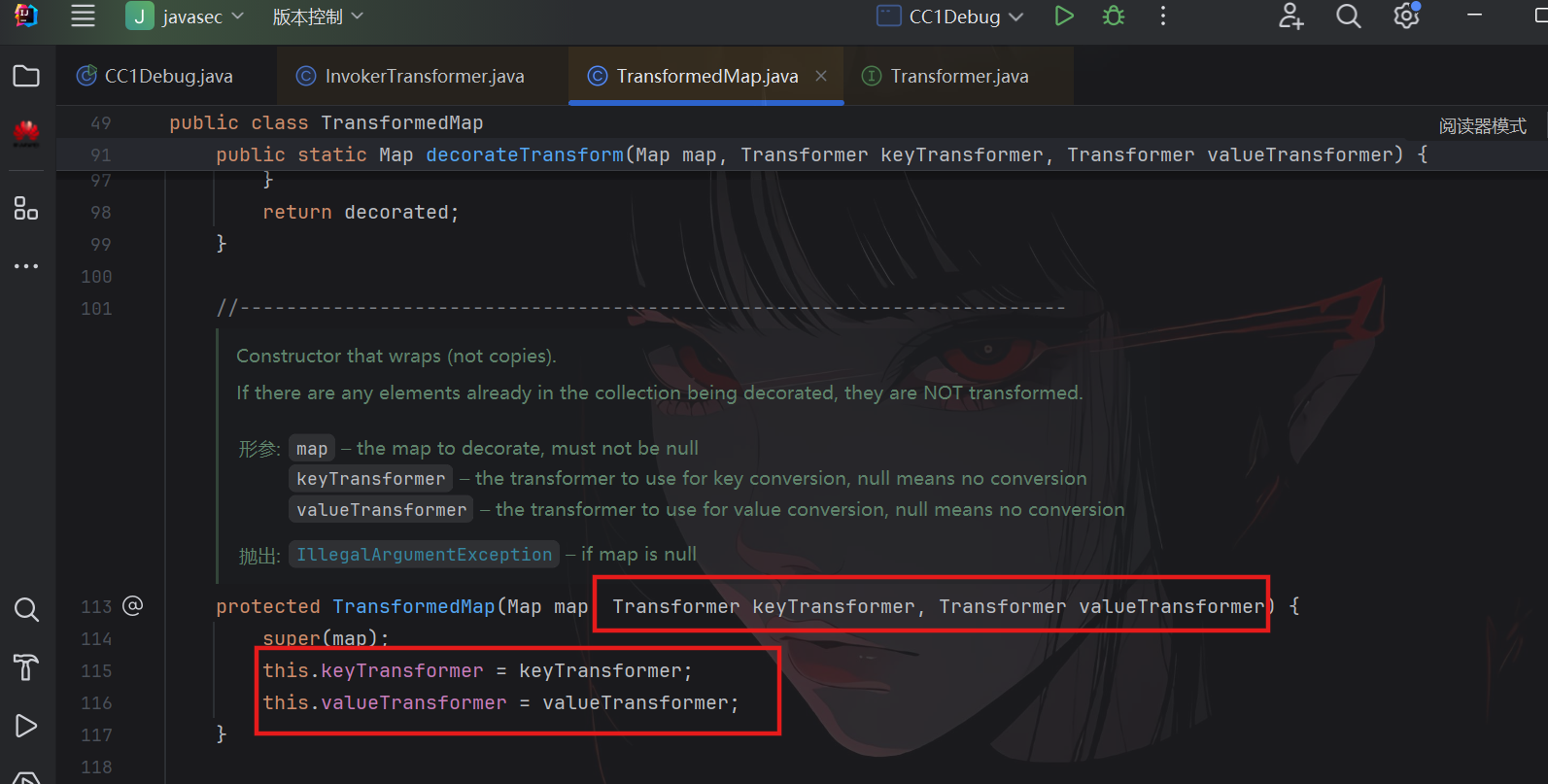Image resolution: width=1548 pixels, height=784 pixels.
Task: Click line number 98 in gutter
Action: tap(100, 212)
